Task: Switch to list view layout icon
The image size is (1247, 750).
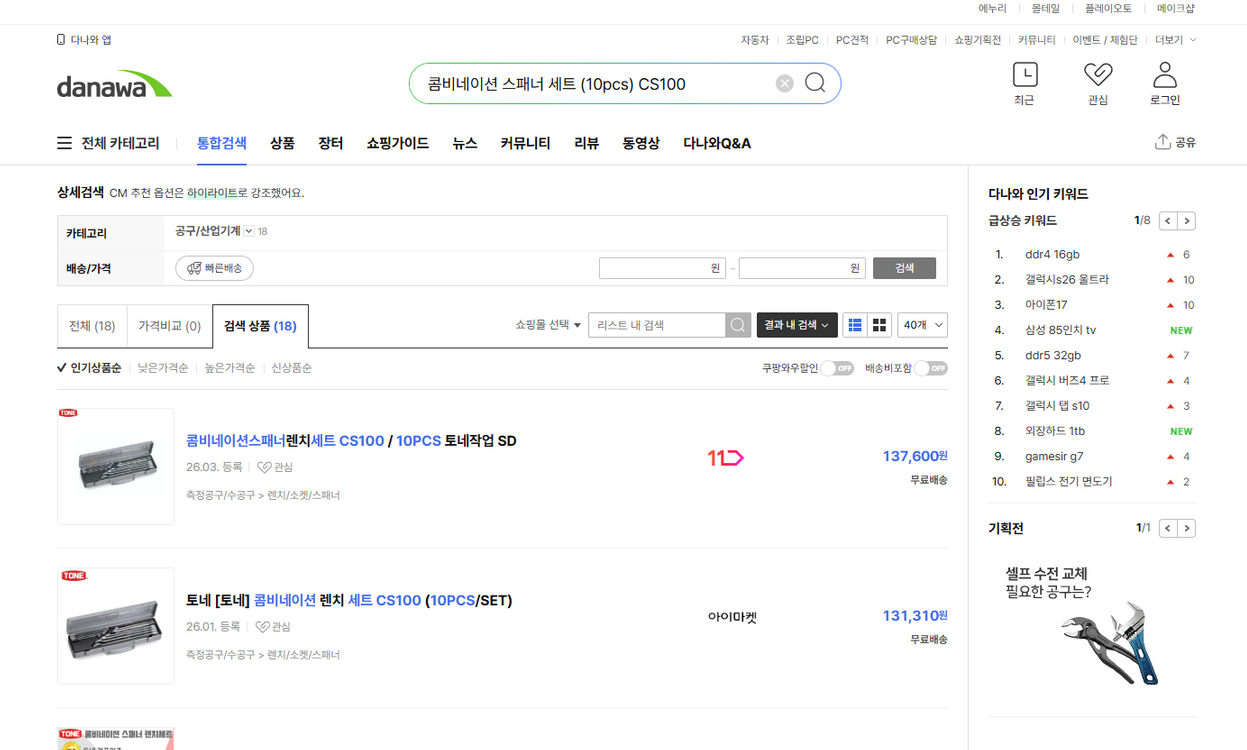Action: pyautogui.click(x=855, y=325)
